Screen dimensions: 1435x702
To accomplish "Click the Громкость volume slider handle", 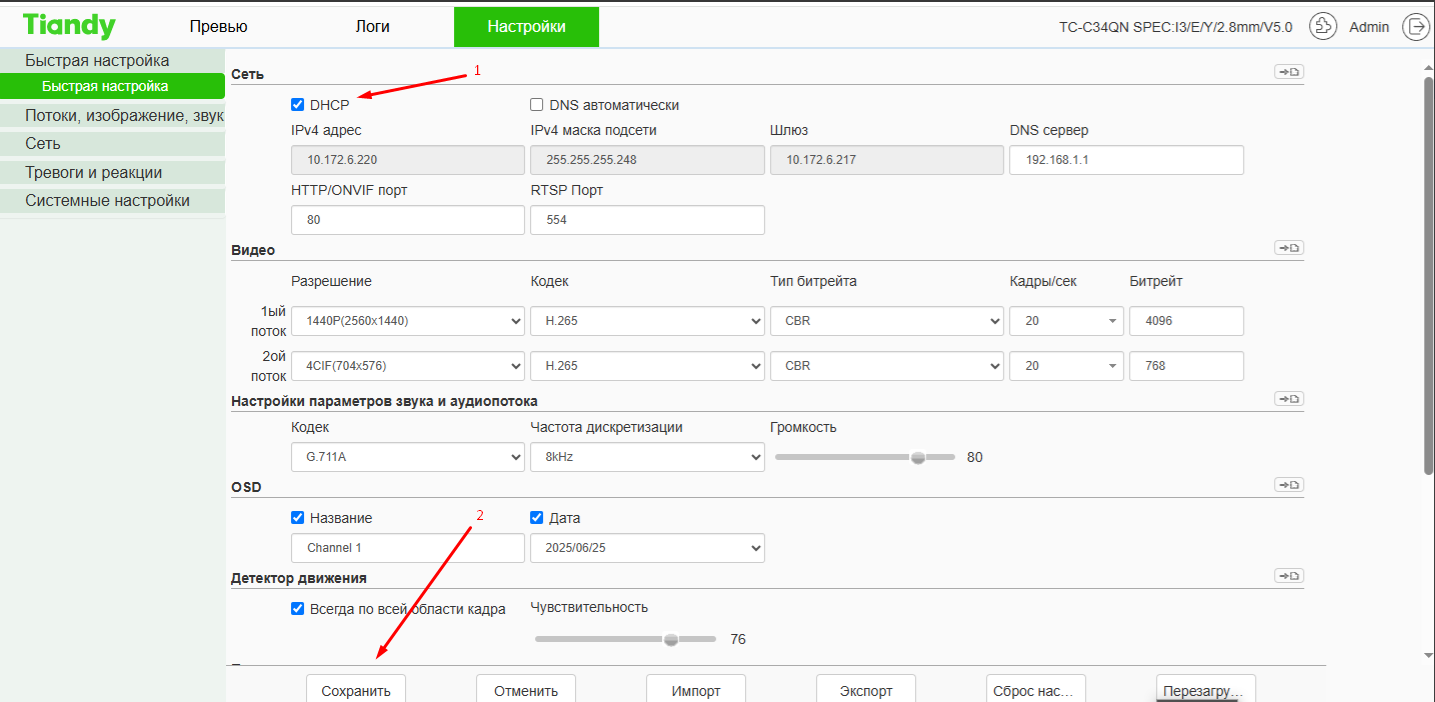I will click(918, 457).
